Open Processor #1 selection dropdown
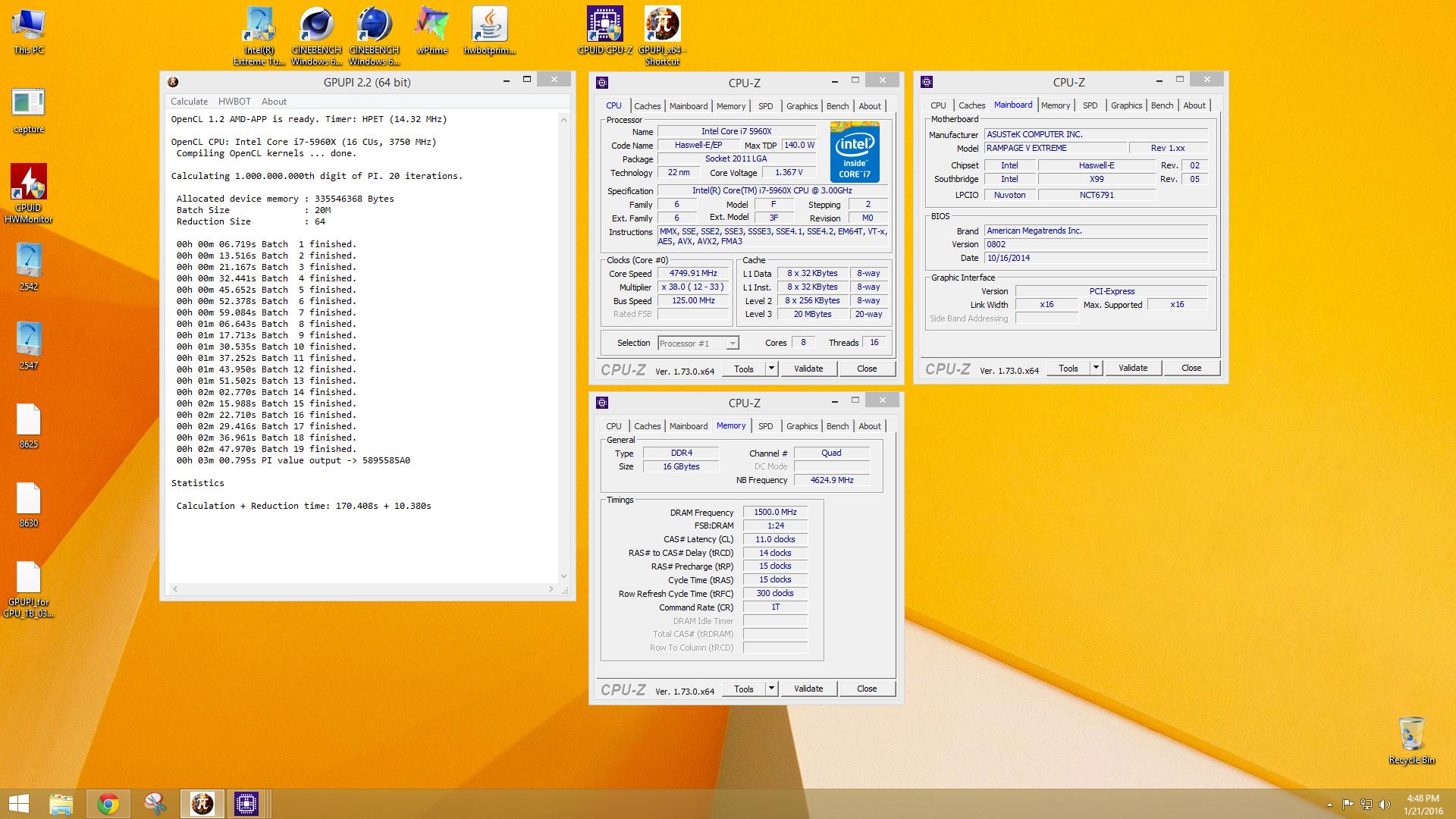1456x819 pixels. tap(698, 344)
